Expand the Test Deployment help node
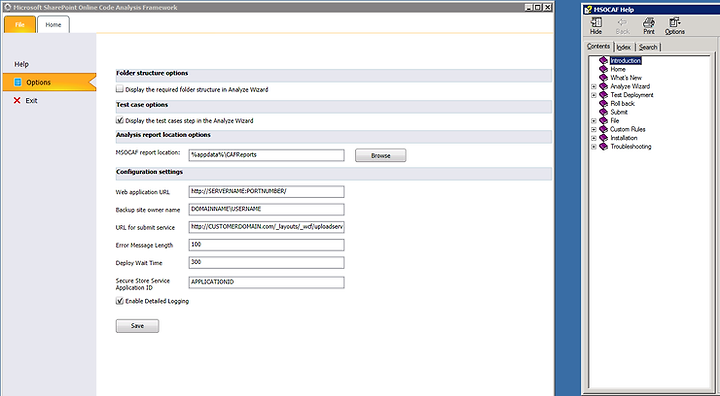The height and width of the screenshot is (396, 720). click(x=594, y=95)
